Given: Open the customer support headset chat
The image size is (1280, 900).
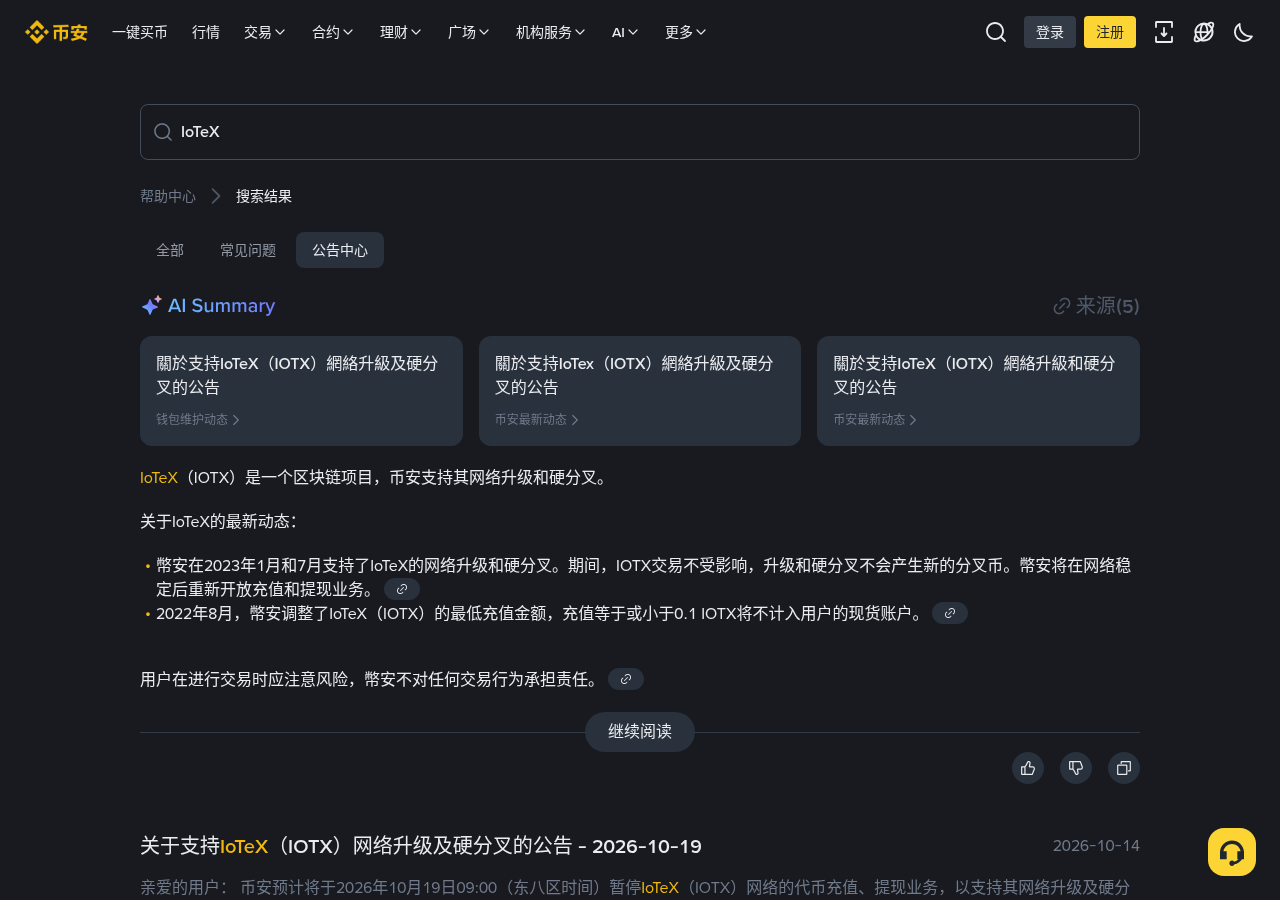Looking at the screenshot, I should click(1232, 852).
